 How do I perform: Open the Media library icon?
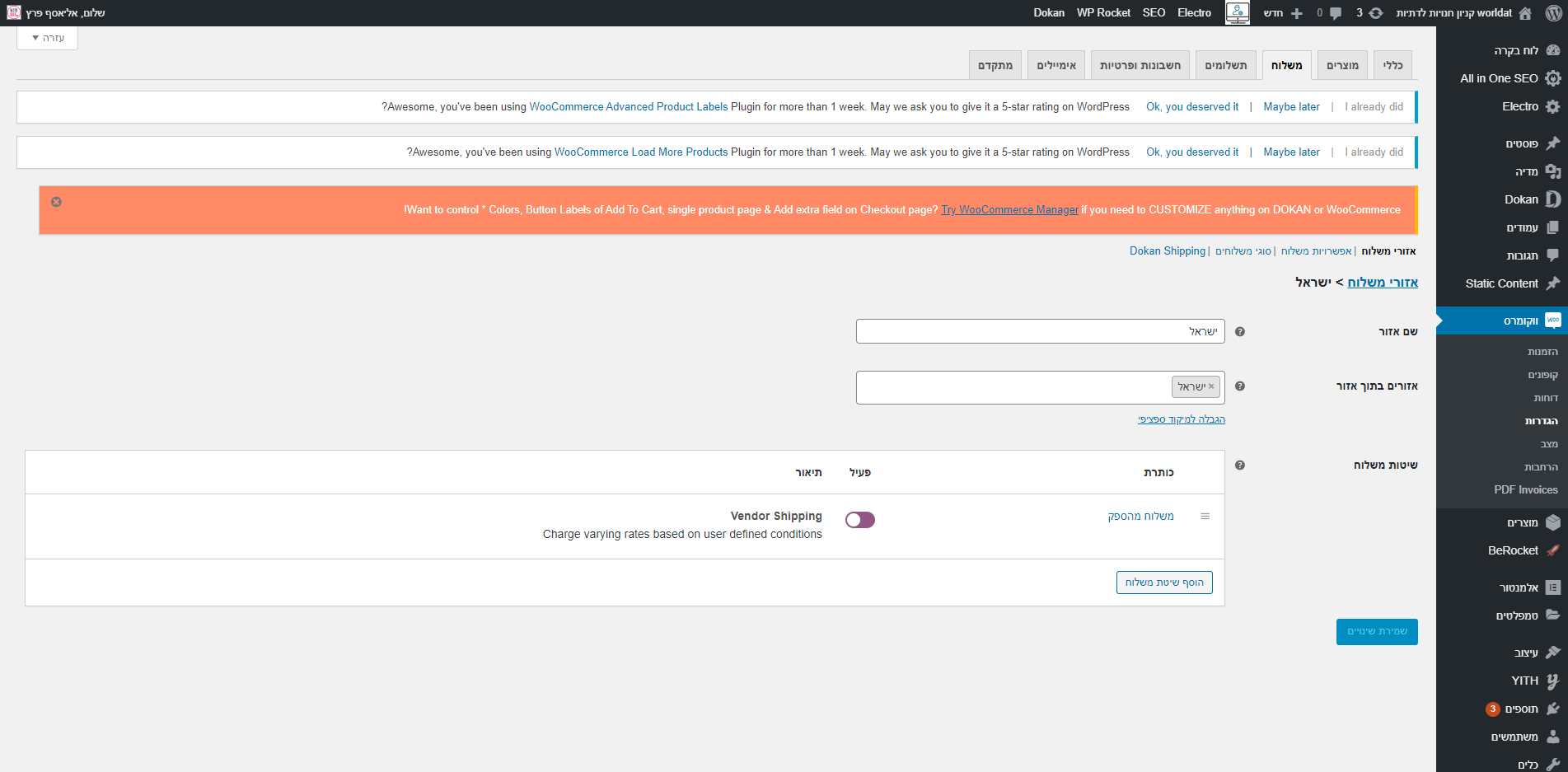point(1553,171)
